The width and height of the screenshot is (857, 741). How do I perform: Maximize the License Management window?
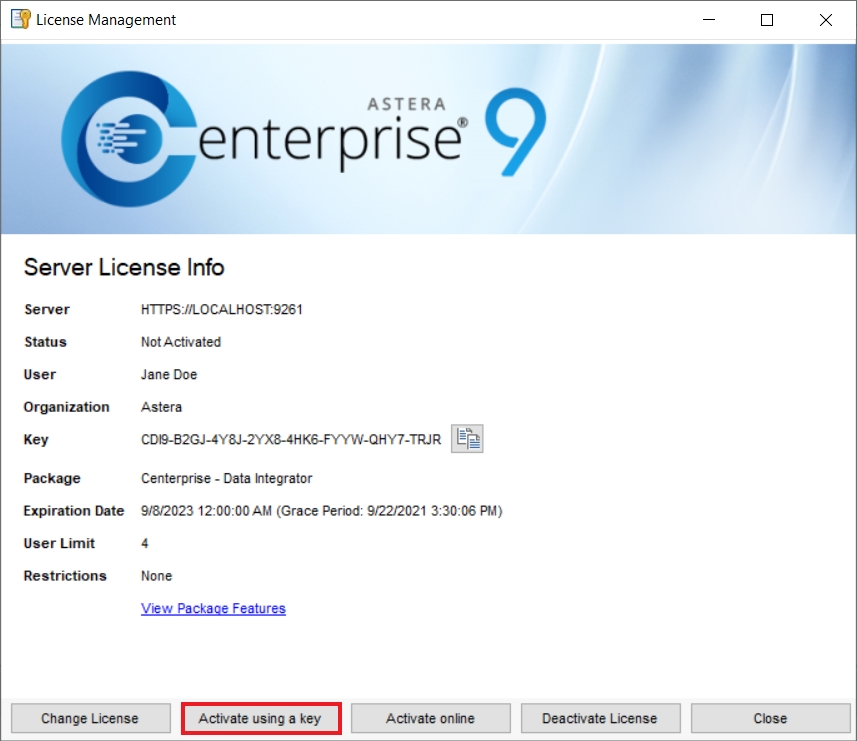pos(767,20)
